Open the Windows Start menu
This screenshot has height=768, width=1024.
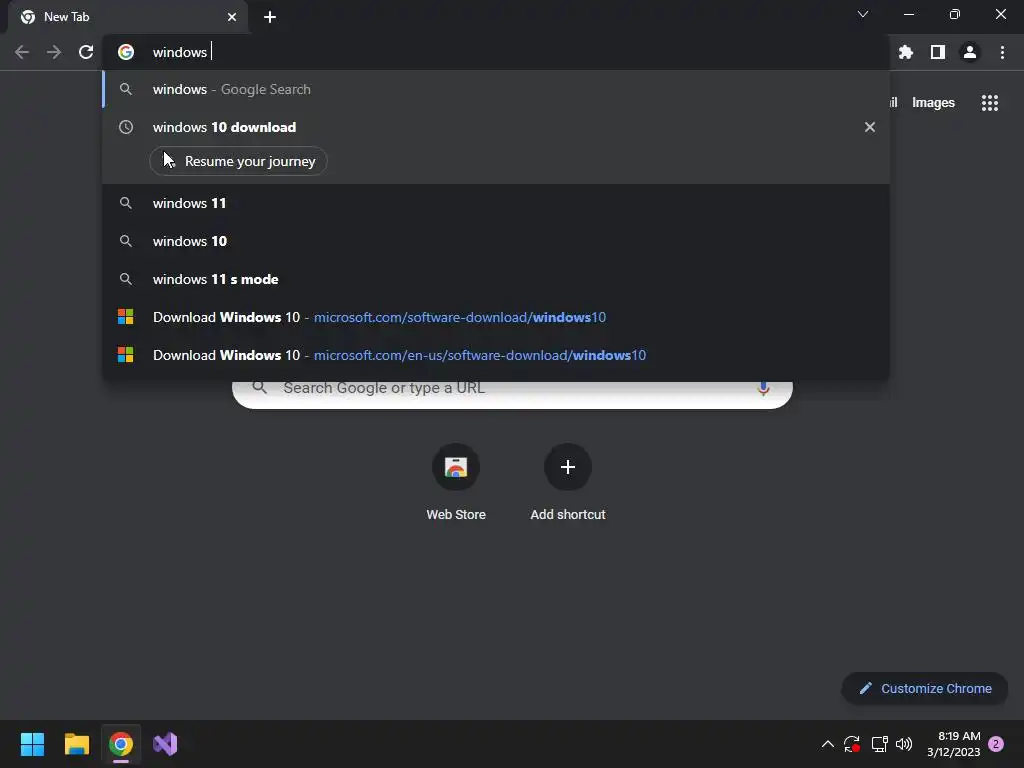[x=32, y=744]
